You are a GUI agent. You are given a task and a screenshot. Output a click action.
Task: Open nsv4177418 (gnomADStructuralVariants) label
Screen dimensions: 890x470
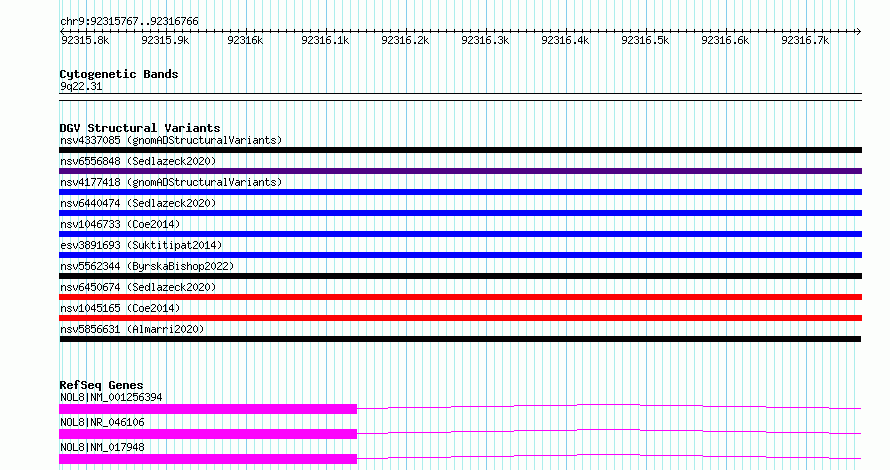coord(171,182)
